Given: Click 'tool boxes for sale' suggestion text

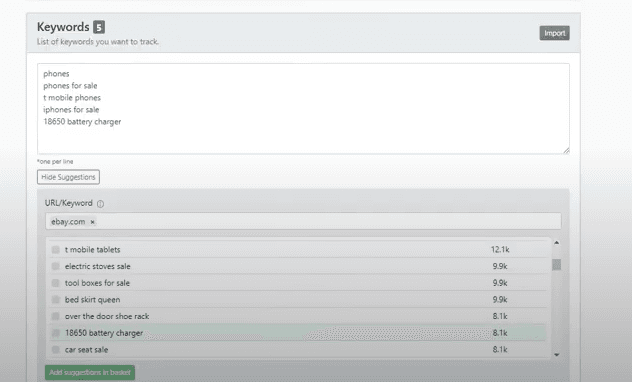Looking at the screenshot, I should (97, 283).
